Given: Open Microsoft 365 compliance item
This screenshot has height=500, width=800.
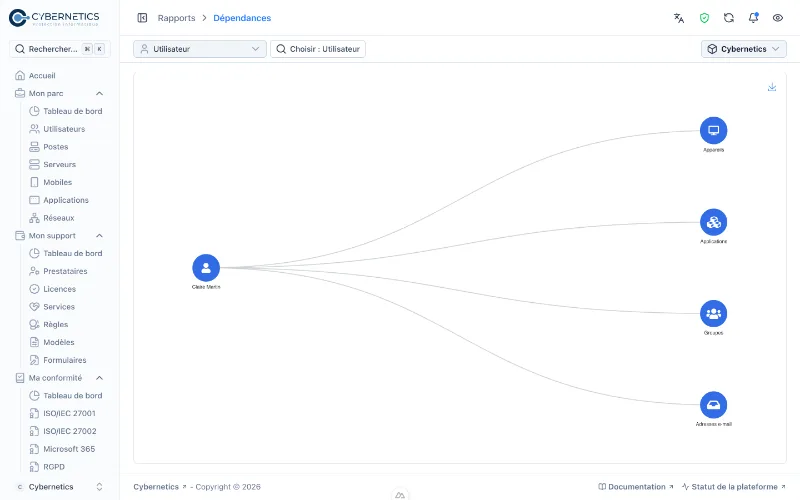Looking at the screenshot, I should pos(69,449).
